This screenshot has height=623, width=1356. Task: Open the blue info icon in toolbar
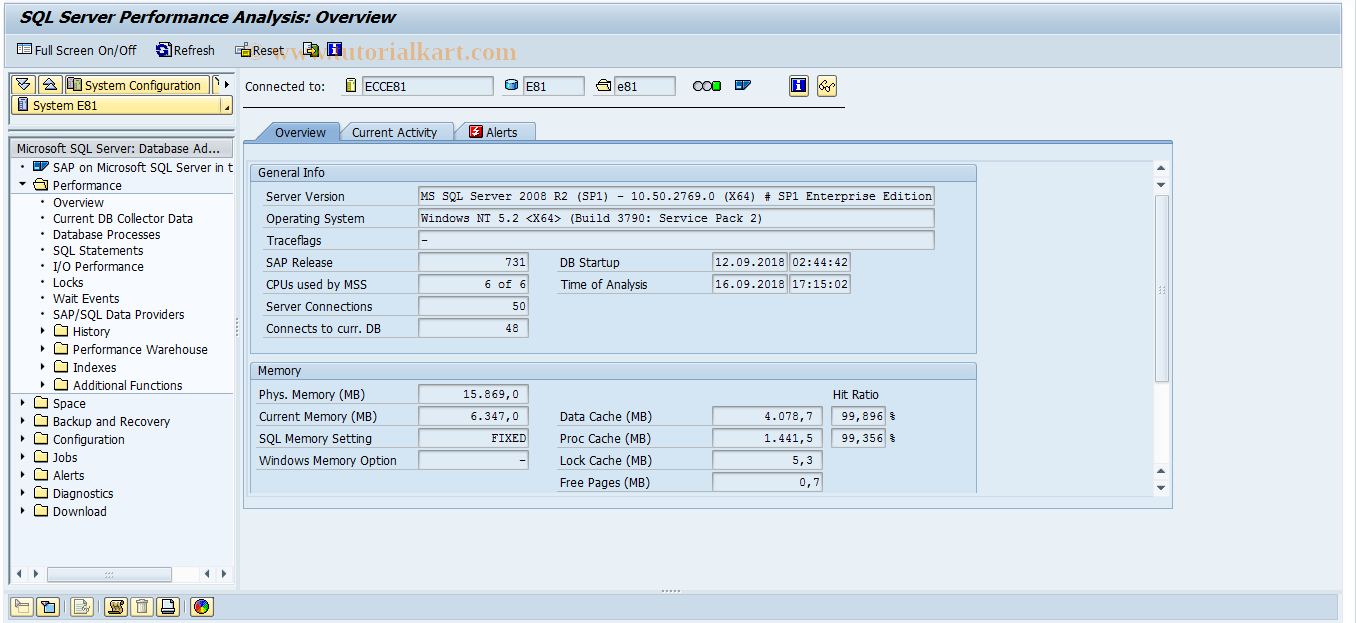335,49
